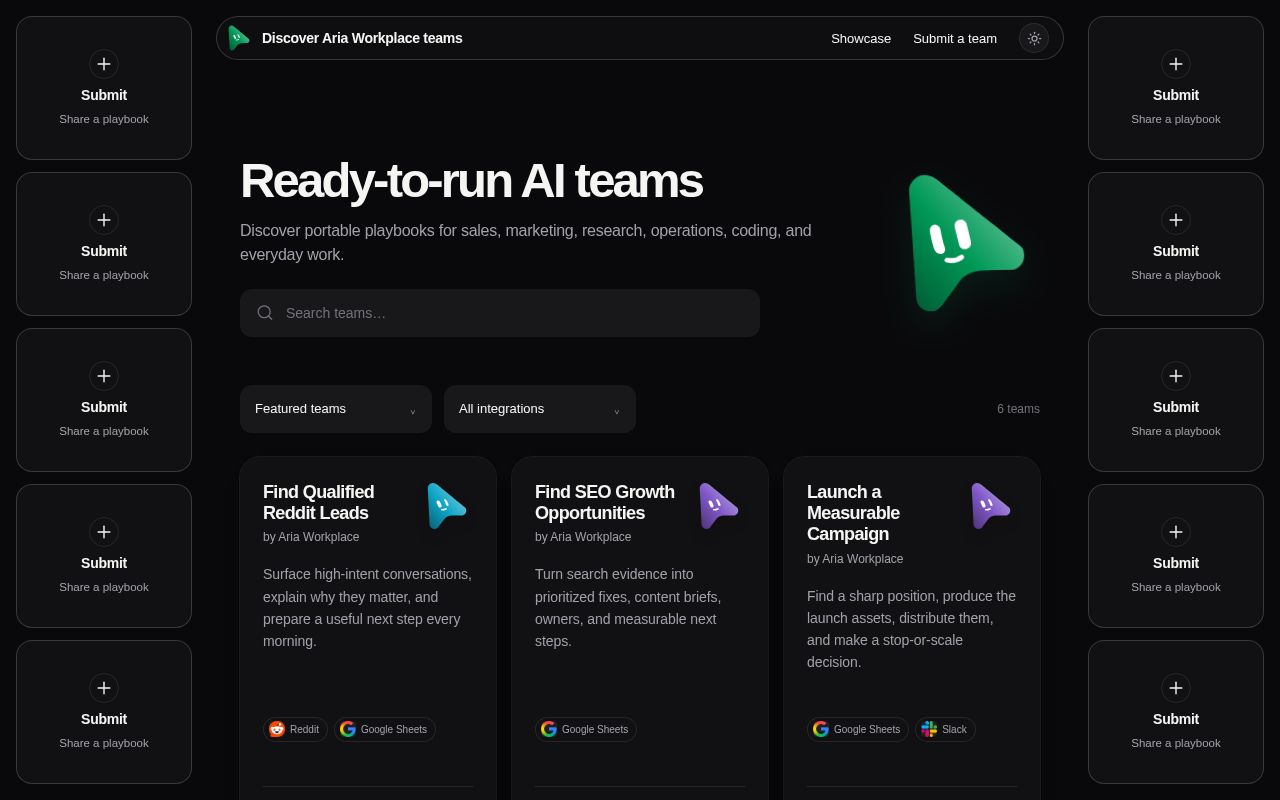The image size is (1280, 800).
Task: Click 'by Aria Workplace' under Reddit Leads title
Action: point(311,537)
